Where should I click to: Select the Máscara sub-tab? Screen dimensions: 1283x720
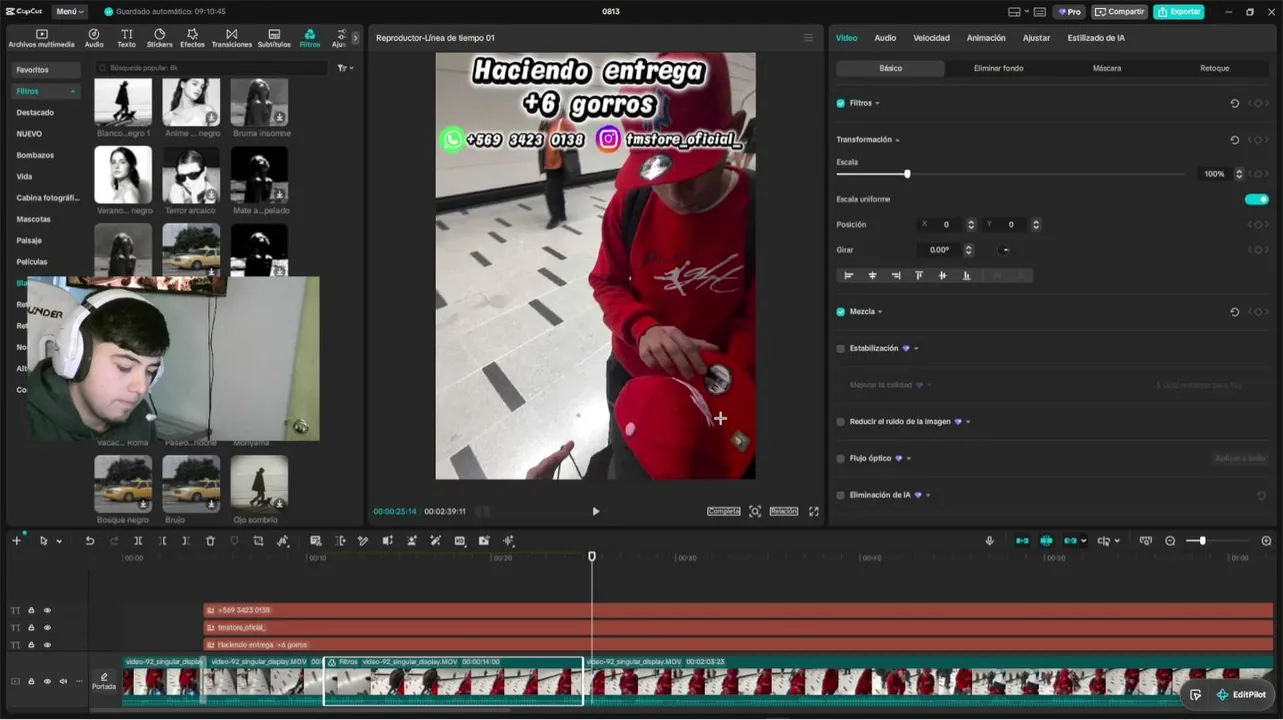[x=1107, y=68]
